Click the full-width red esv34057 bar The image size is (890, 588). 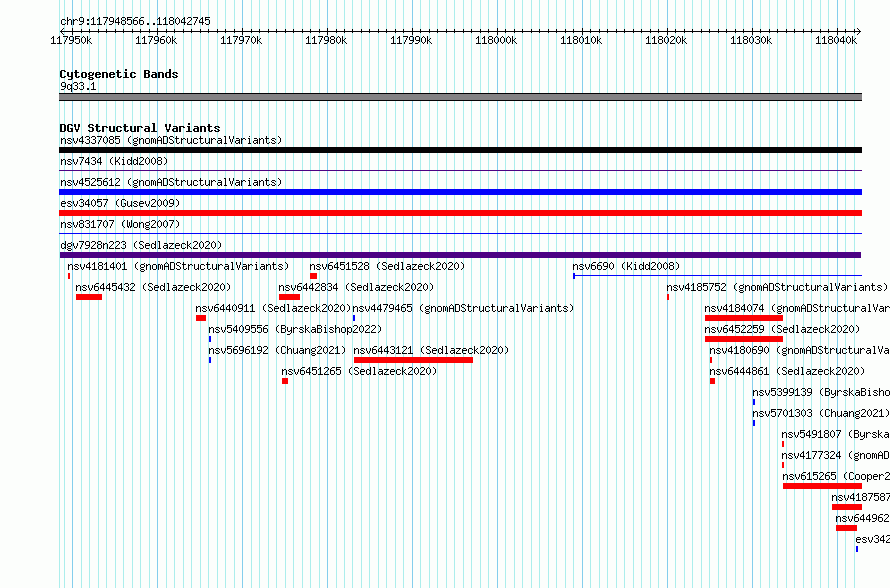[460, 213]
